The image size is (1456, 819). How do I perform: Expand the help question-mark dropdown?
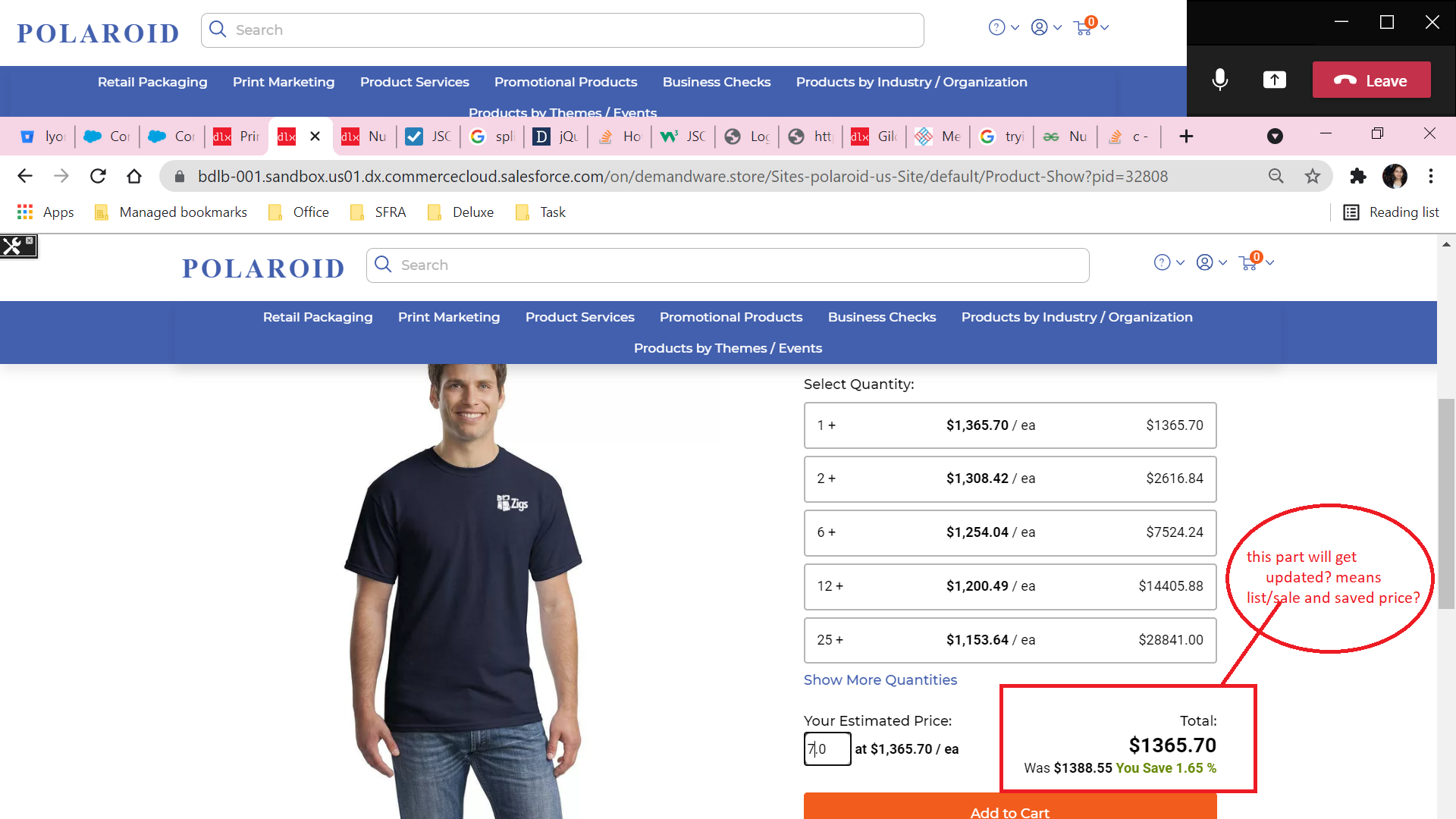tap(1169, 262)
